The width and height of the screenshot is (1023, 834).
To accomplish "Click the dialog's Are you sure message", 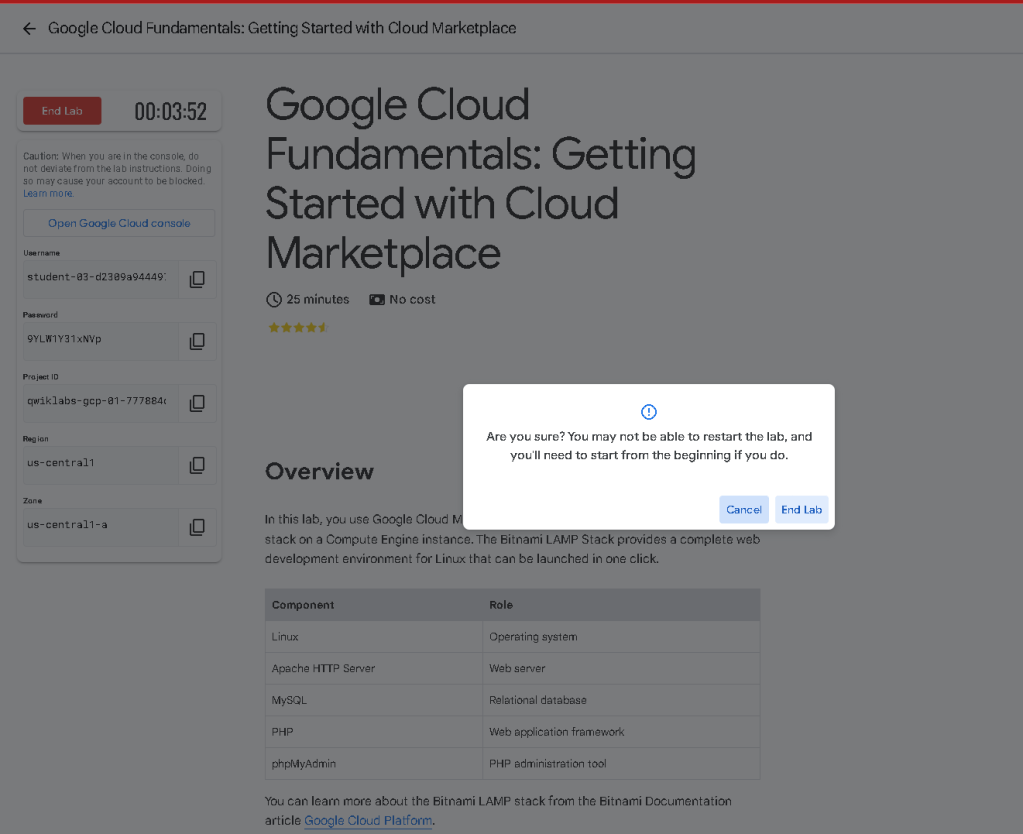I will click(649, 446).
